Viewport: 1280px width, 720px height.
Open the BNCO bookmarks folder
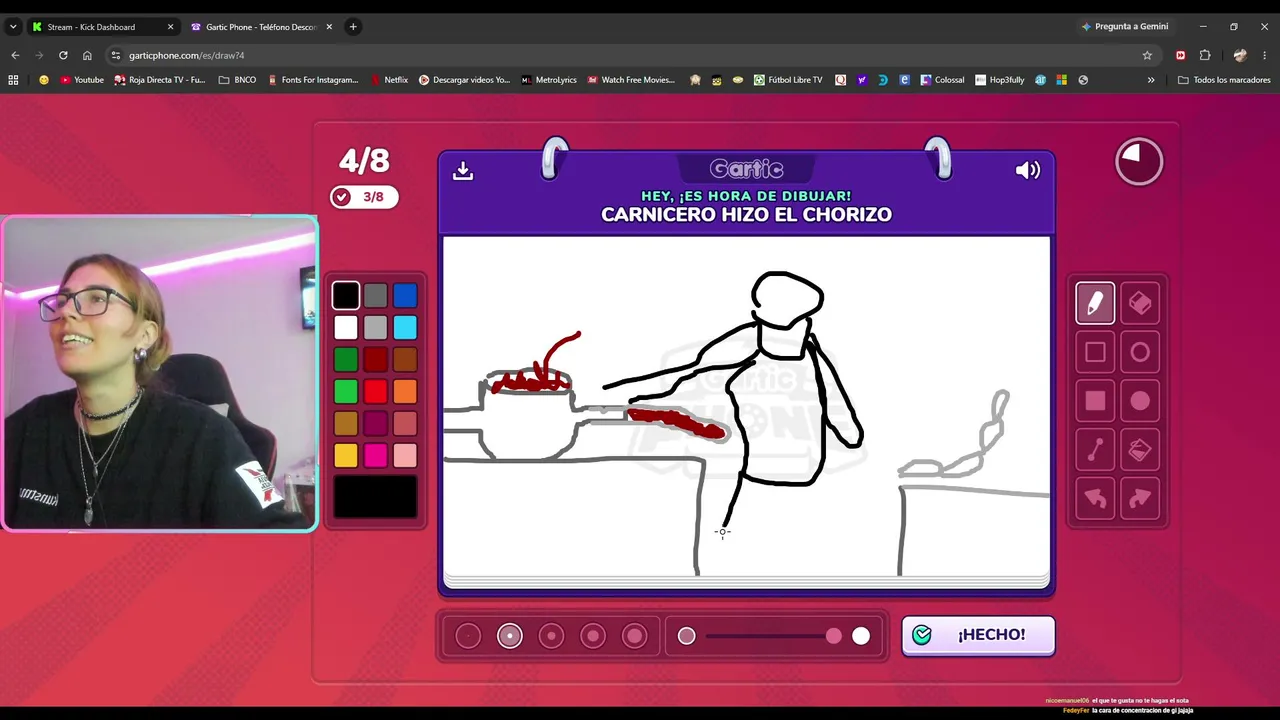pyautogui.click(x=237, y=80)
